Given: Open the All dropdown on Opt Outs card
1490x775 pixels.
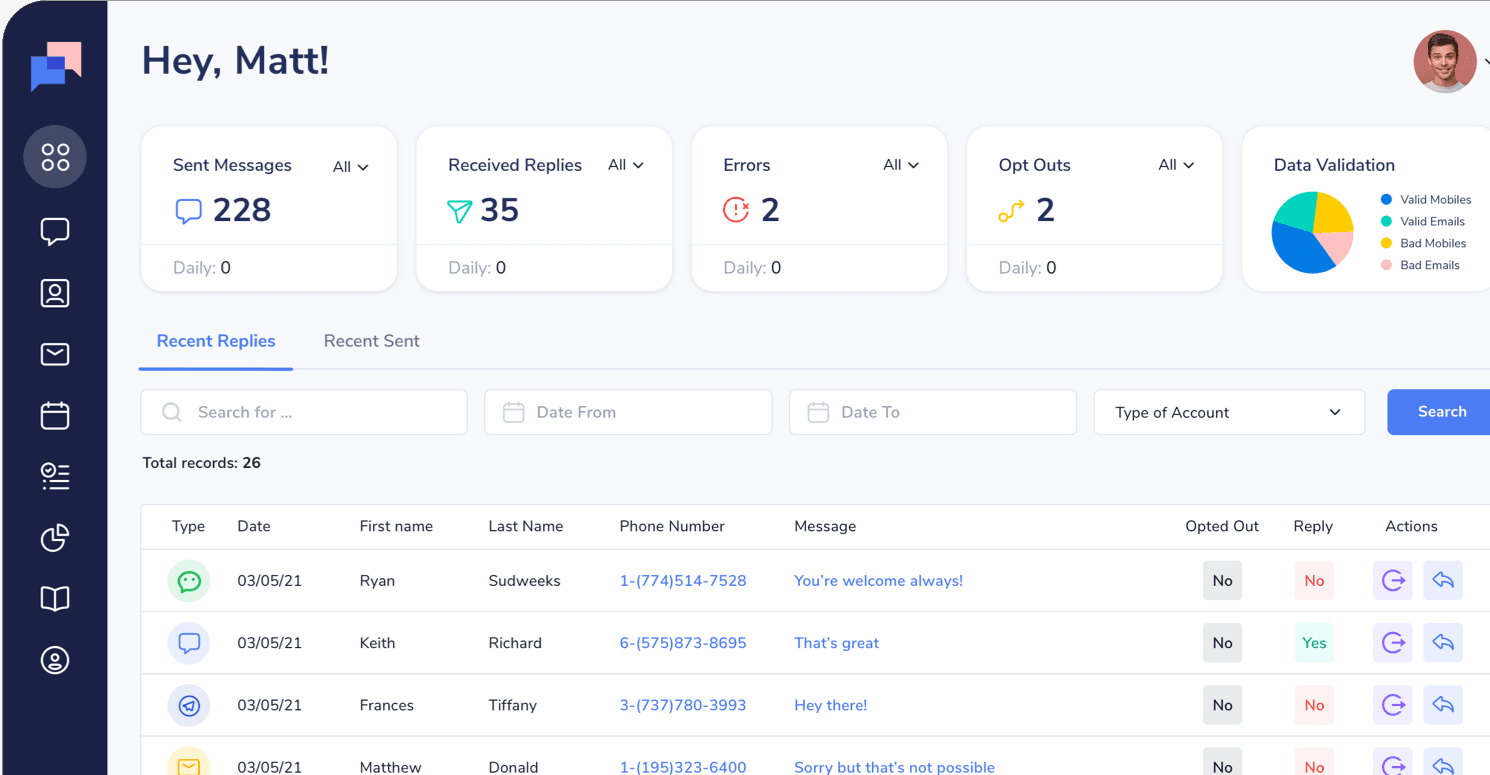Looking at the screenshot, I should click(1174, 164).
